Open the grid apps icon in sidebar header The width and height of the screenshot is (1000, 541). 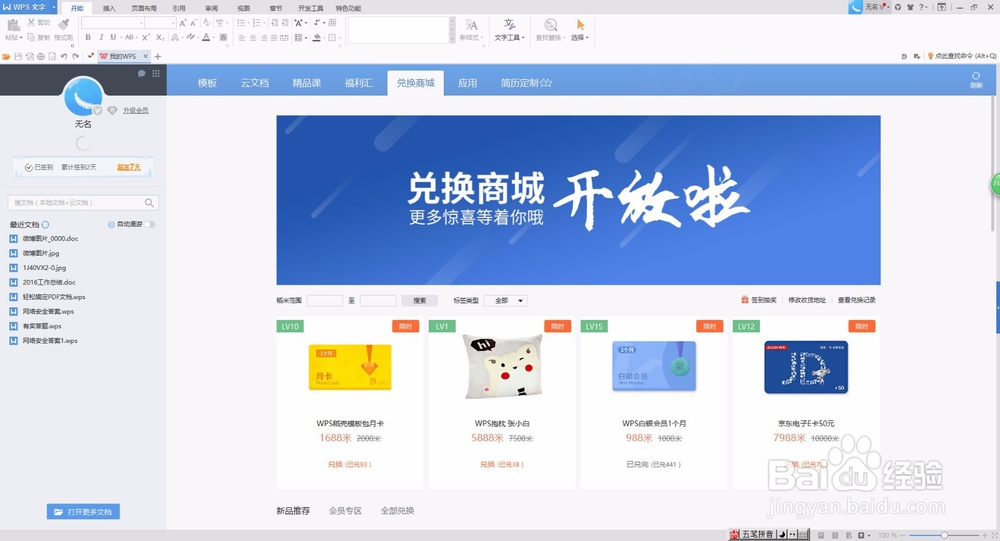156,73
